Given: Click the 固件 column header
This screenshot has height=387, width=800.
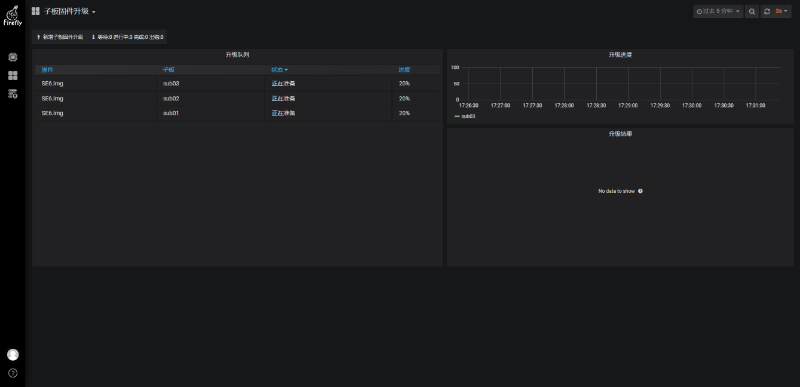Looking at the screenshot, I should [47, 69].
